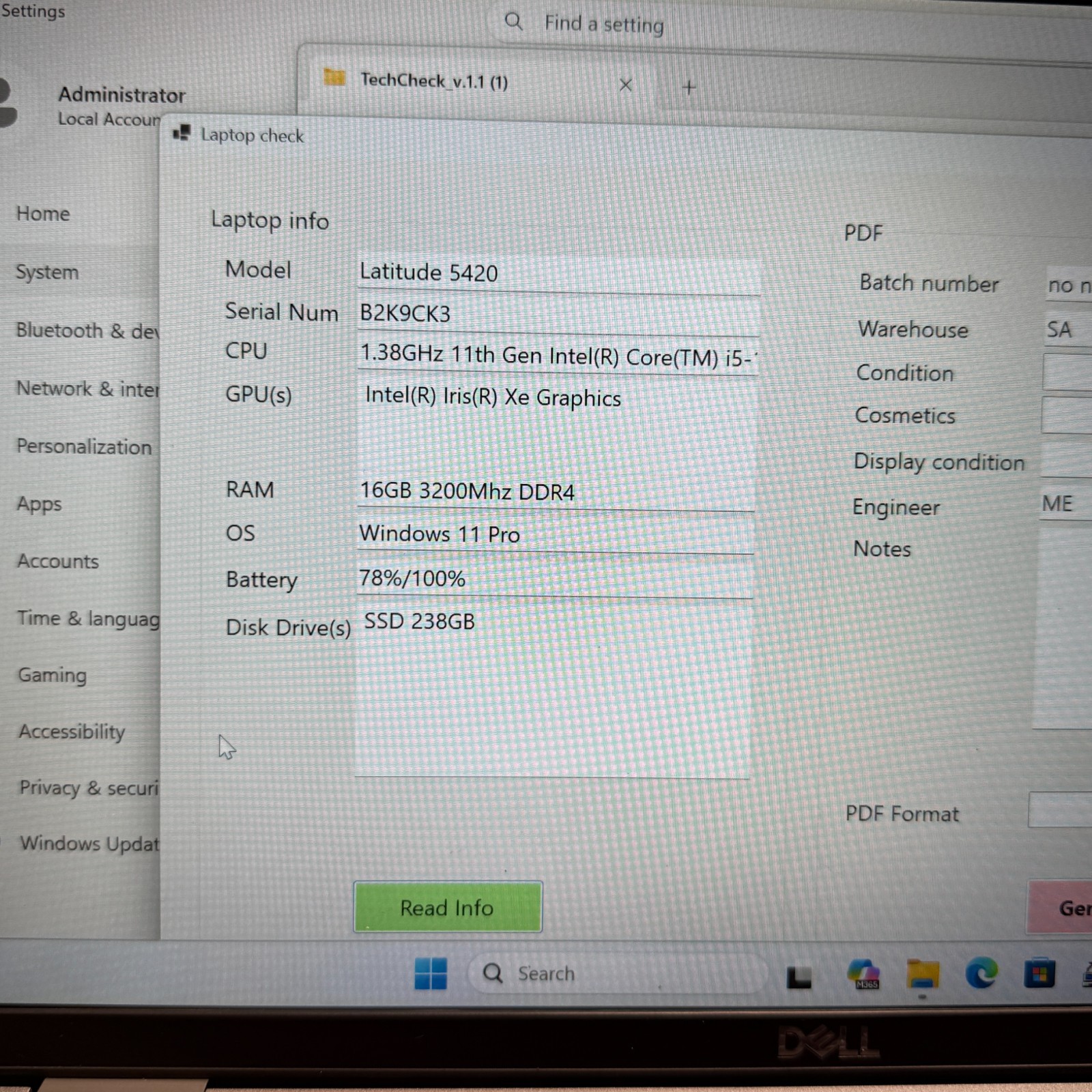
Task: Click the RAM field 16GB 3200Mhz DDR4
Action: click(x=556, y=493)
